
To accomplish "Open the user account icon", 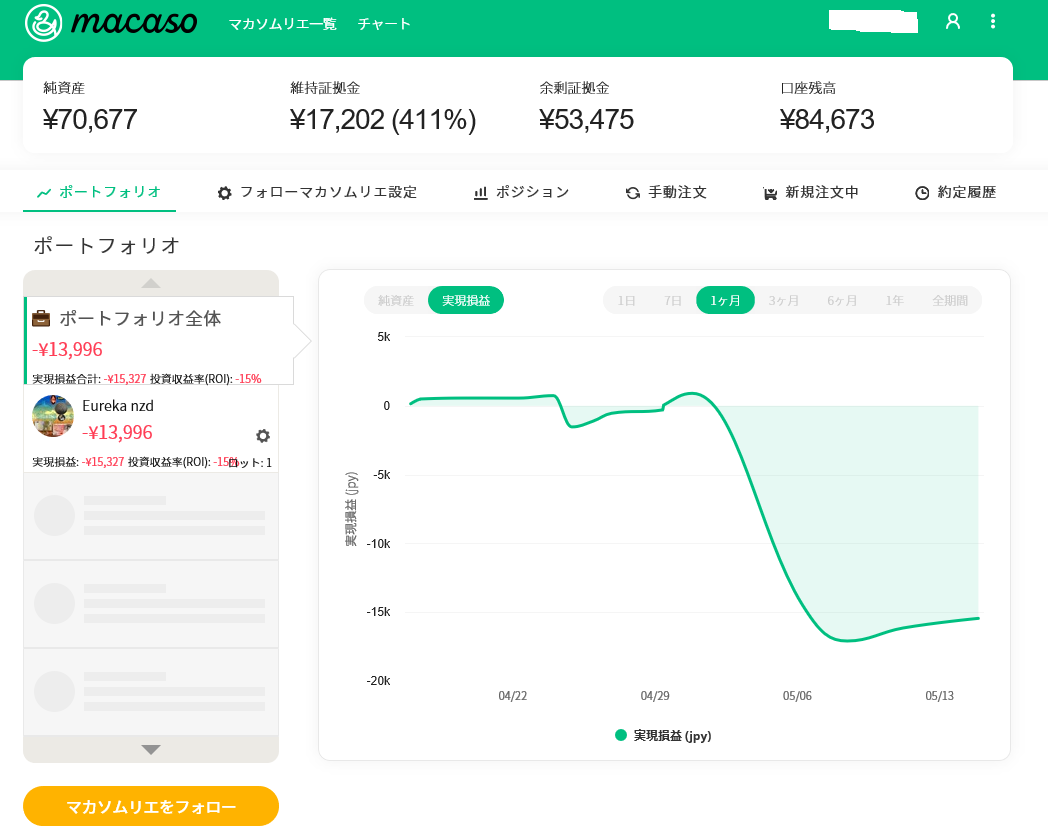I will coord(952,21).
